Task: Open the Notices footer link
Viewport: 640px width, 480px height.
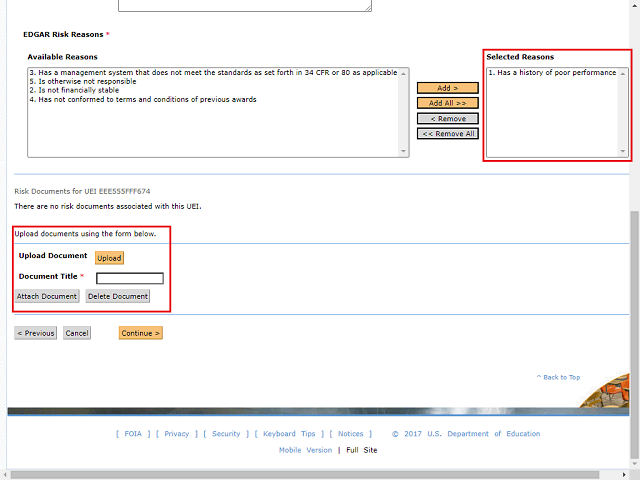Action: pos(351,433)
